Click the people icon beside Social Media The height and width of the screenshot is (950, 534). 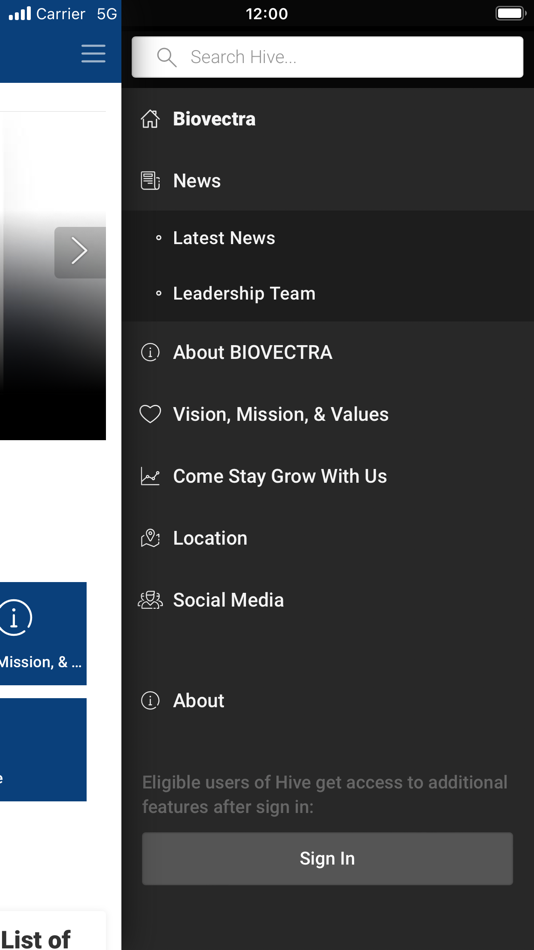tap(150, 600)
